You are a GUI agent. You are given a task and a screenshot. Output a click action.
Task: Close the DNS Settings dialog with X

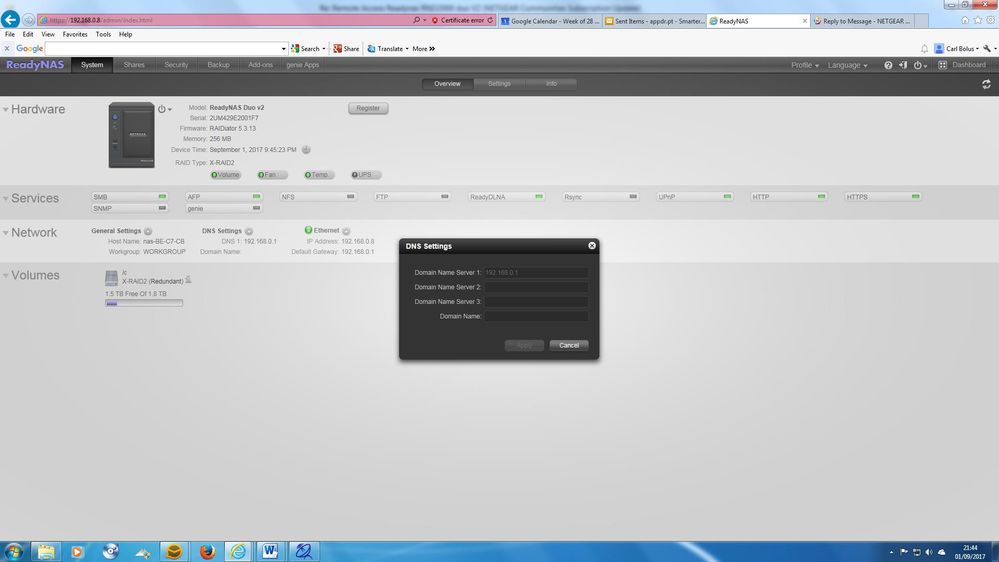pos(592,245)
